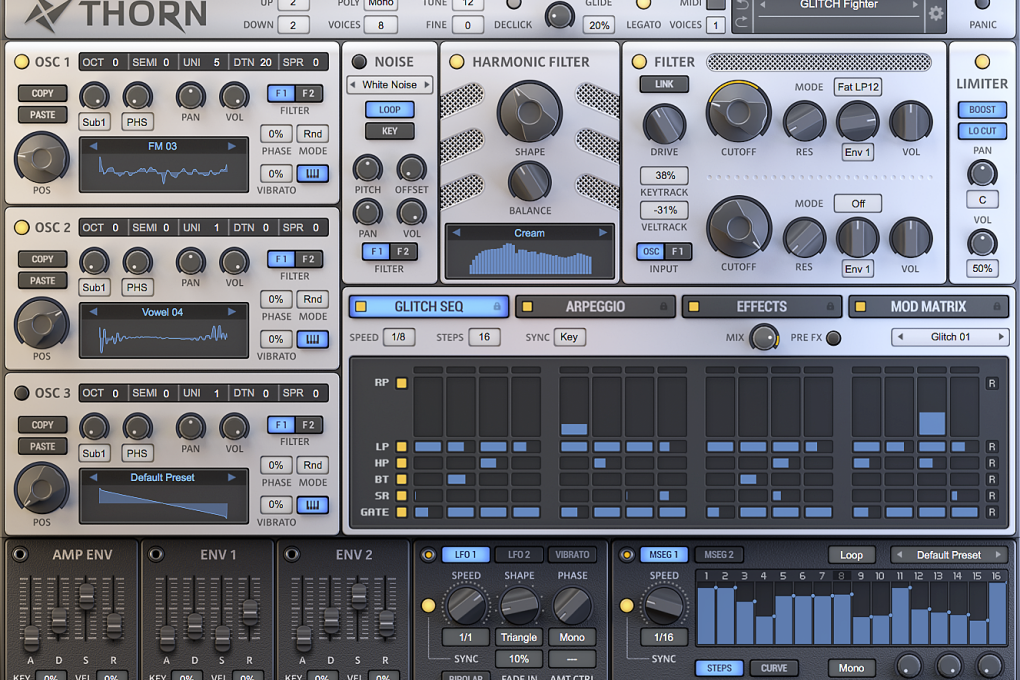This screenshot has height=680, width=1020.
Task: Open top filter MODE Fat LP12 dropdown
Action: 858,87
